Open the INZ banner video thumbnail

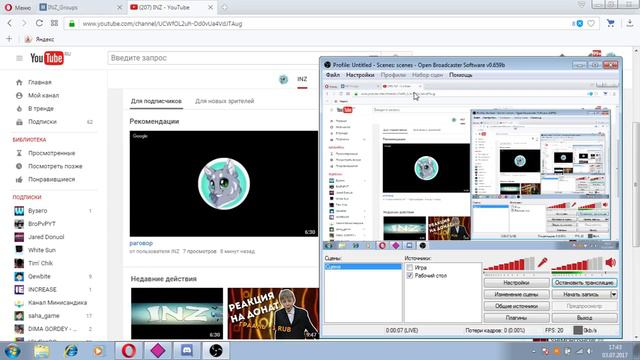point(177,313)
